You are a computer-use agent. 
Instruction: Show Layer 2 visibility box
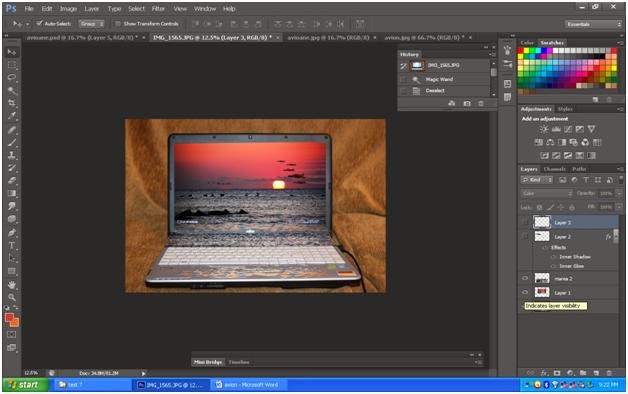click(525, 237)
